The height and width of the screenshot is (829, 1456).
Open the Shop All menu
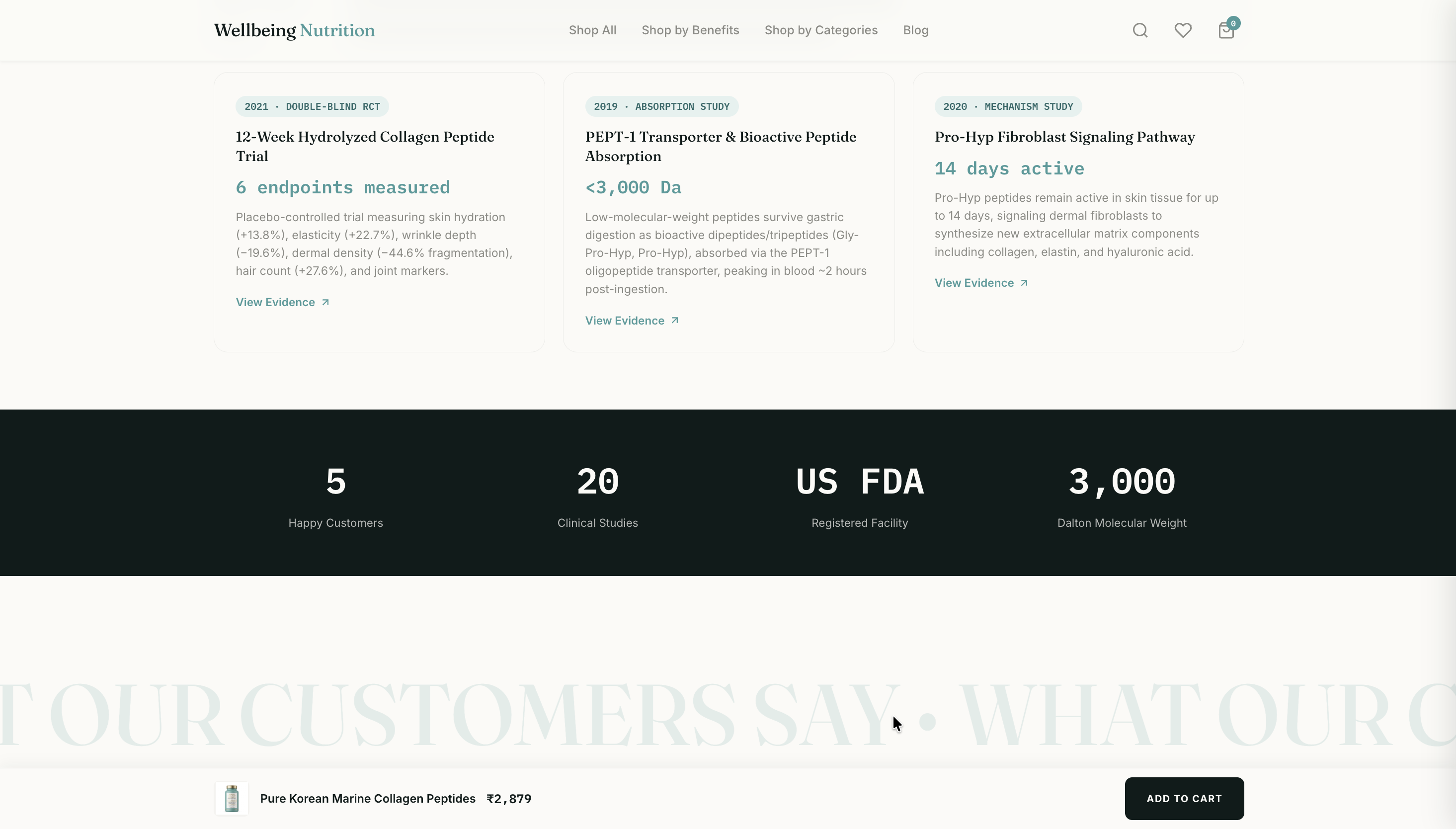click(x=592, y=30)
